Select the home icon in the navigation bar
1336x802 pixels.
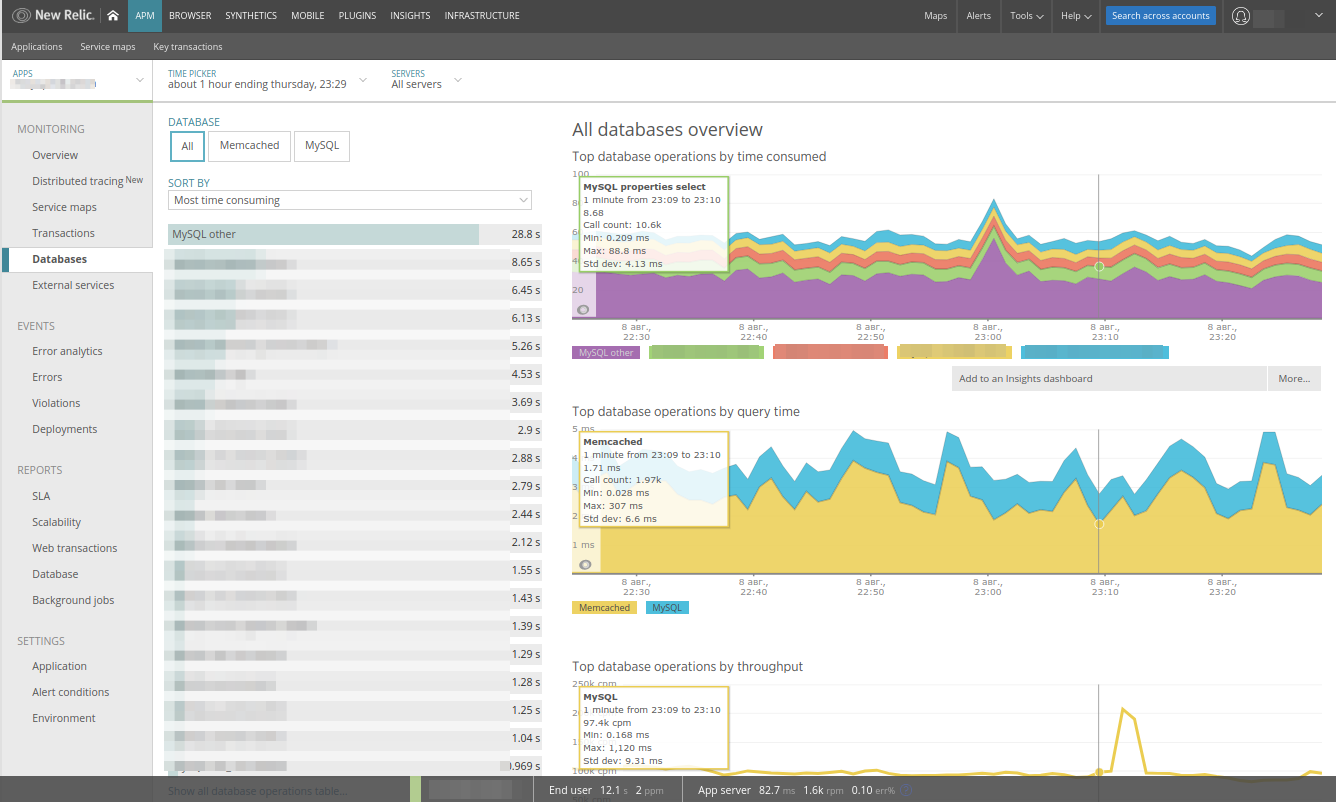pos(113,15)
